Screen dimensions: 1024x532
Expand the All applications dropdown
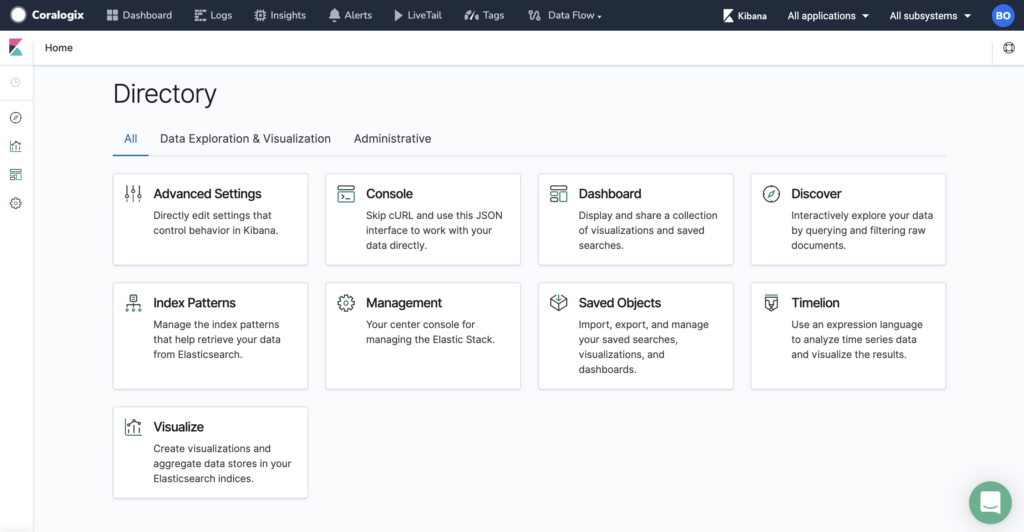828,16
